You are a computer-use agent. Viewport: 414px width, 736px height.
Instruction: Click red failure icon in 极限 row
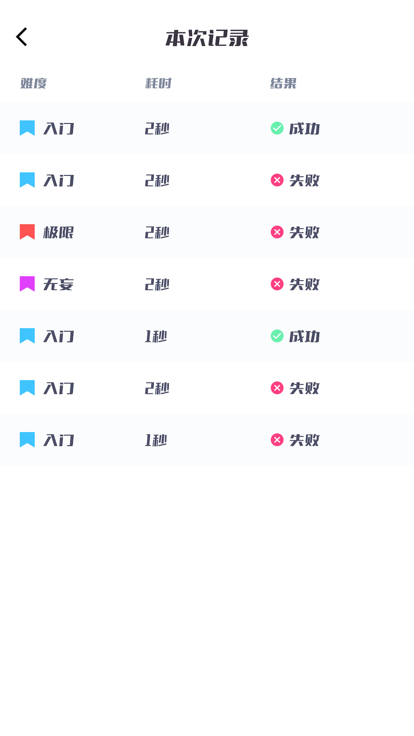click(277, 232)
